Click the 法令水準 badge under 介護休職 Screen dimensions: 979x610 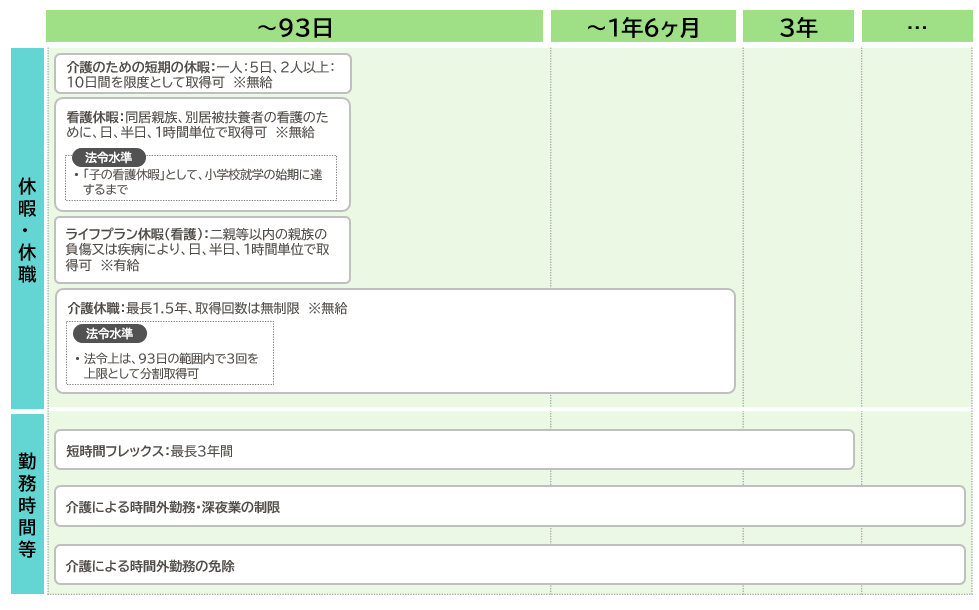tap(110, 333)
